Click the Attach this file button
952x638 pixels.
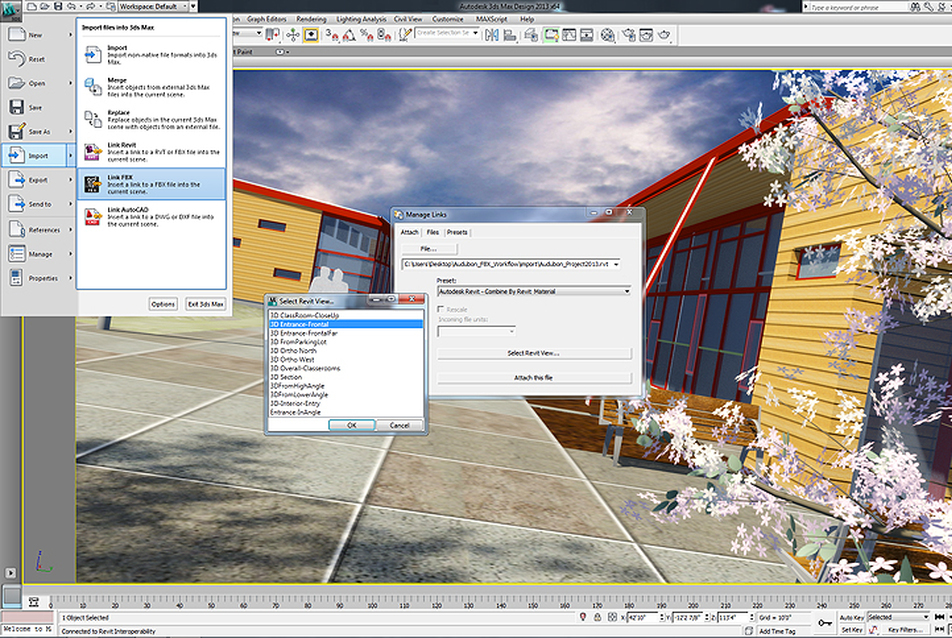(x=534, y=378)
